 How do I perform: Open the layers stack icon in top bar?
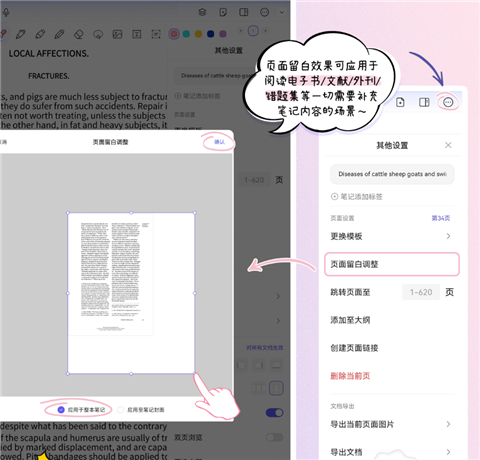(202, 12)
